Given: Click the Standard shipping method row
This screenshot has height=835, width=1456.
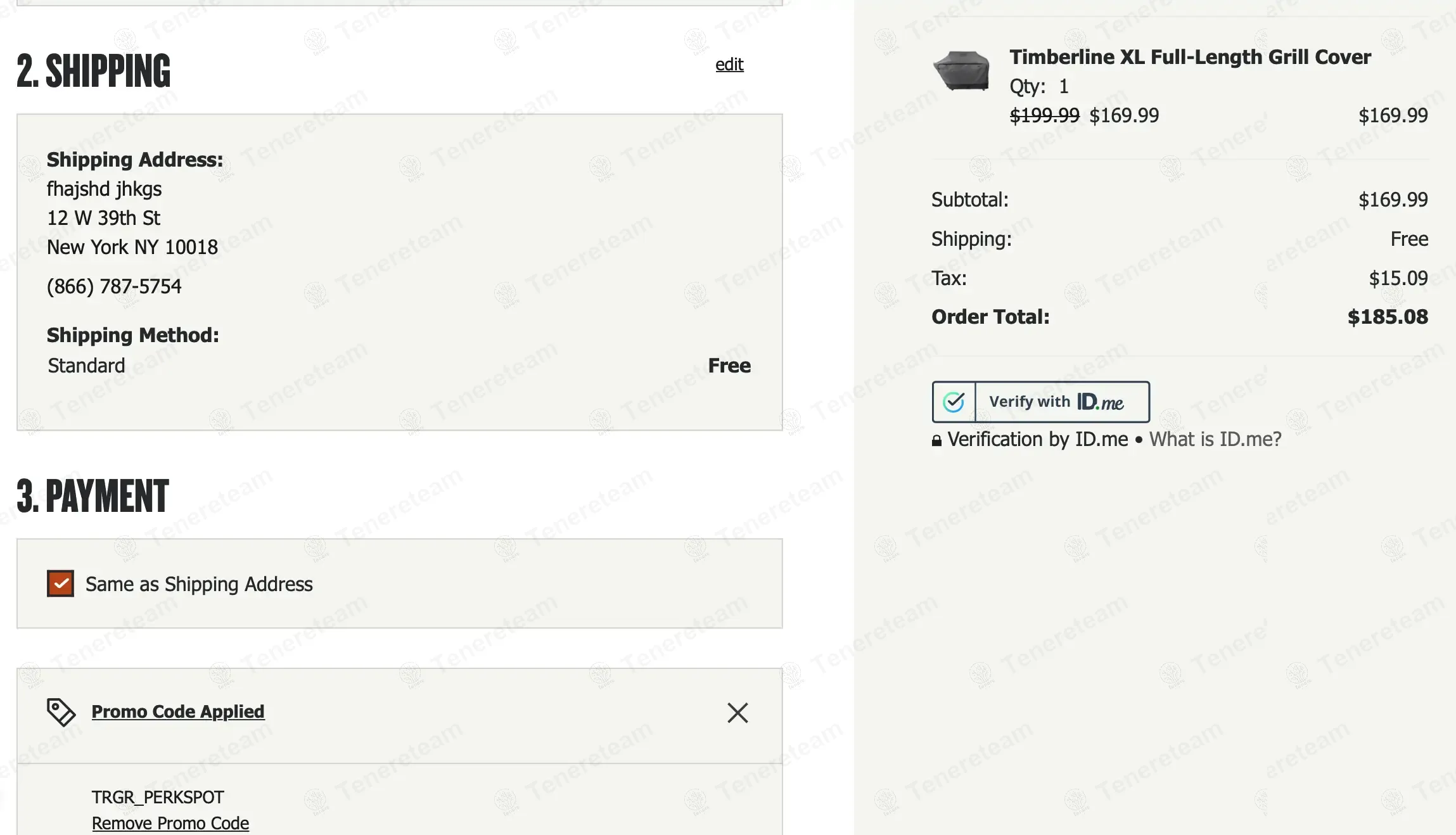Looking at the screenshot, I should (x=87, y=366).
